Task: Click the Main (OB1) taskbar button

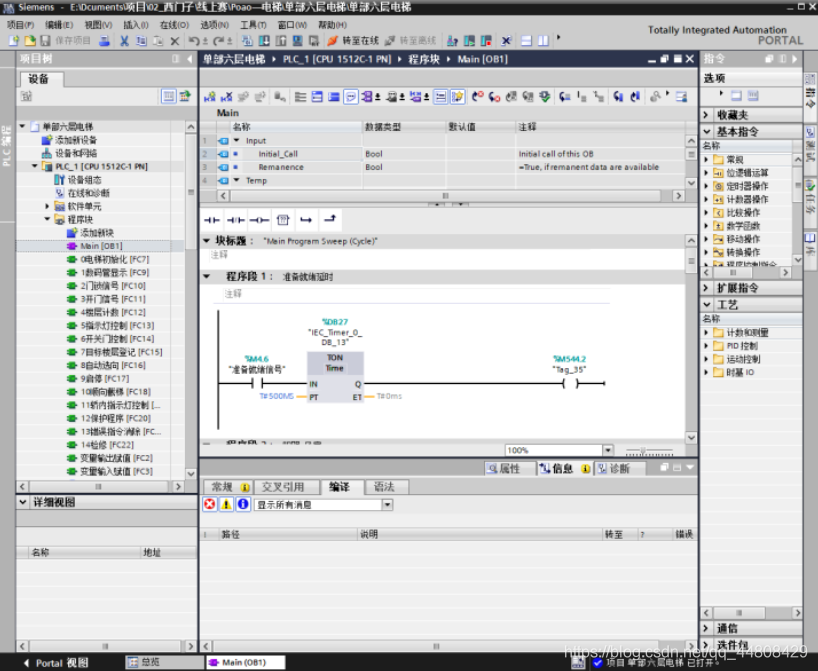Action: click(245, 663)
